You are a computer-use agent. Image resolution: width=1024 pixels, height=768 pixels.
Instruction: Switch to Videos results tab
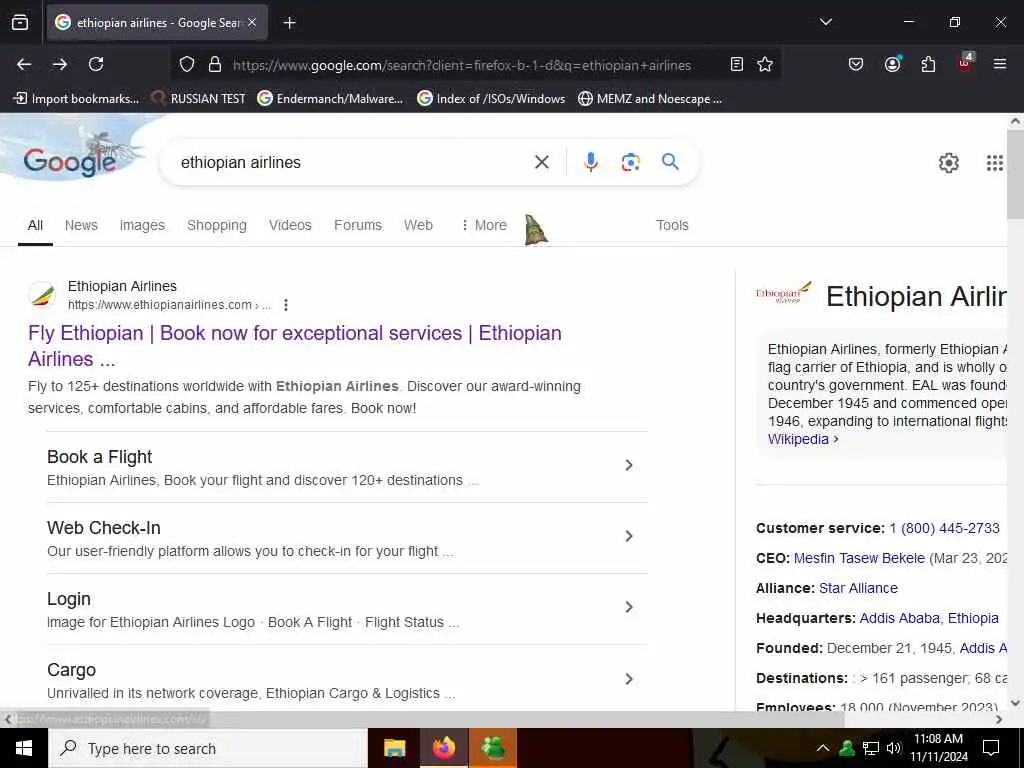[x=290, y=225]
